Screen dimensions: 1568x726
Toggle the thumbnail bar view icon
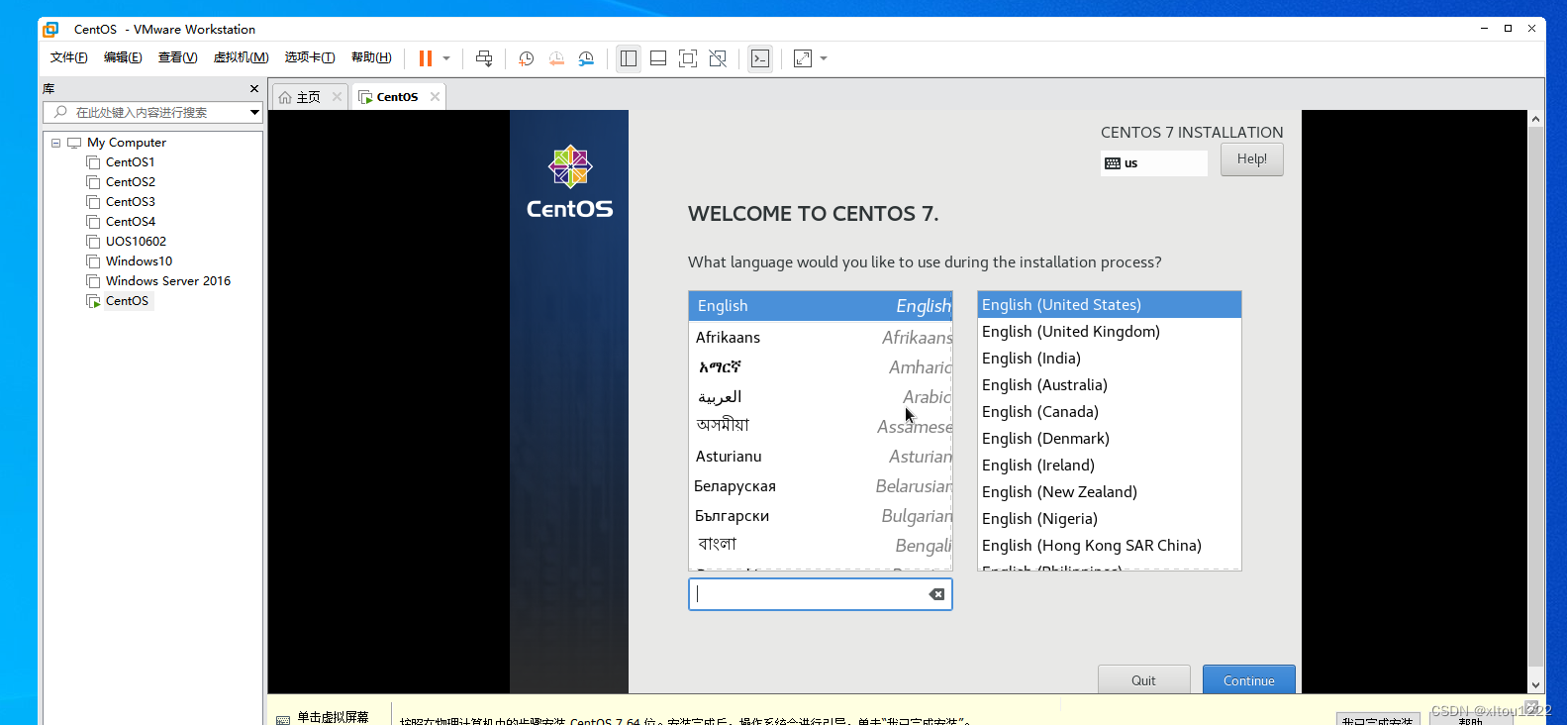tap(658, 58)
